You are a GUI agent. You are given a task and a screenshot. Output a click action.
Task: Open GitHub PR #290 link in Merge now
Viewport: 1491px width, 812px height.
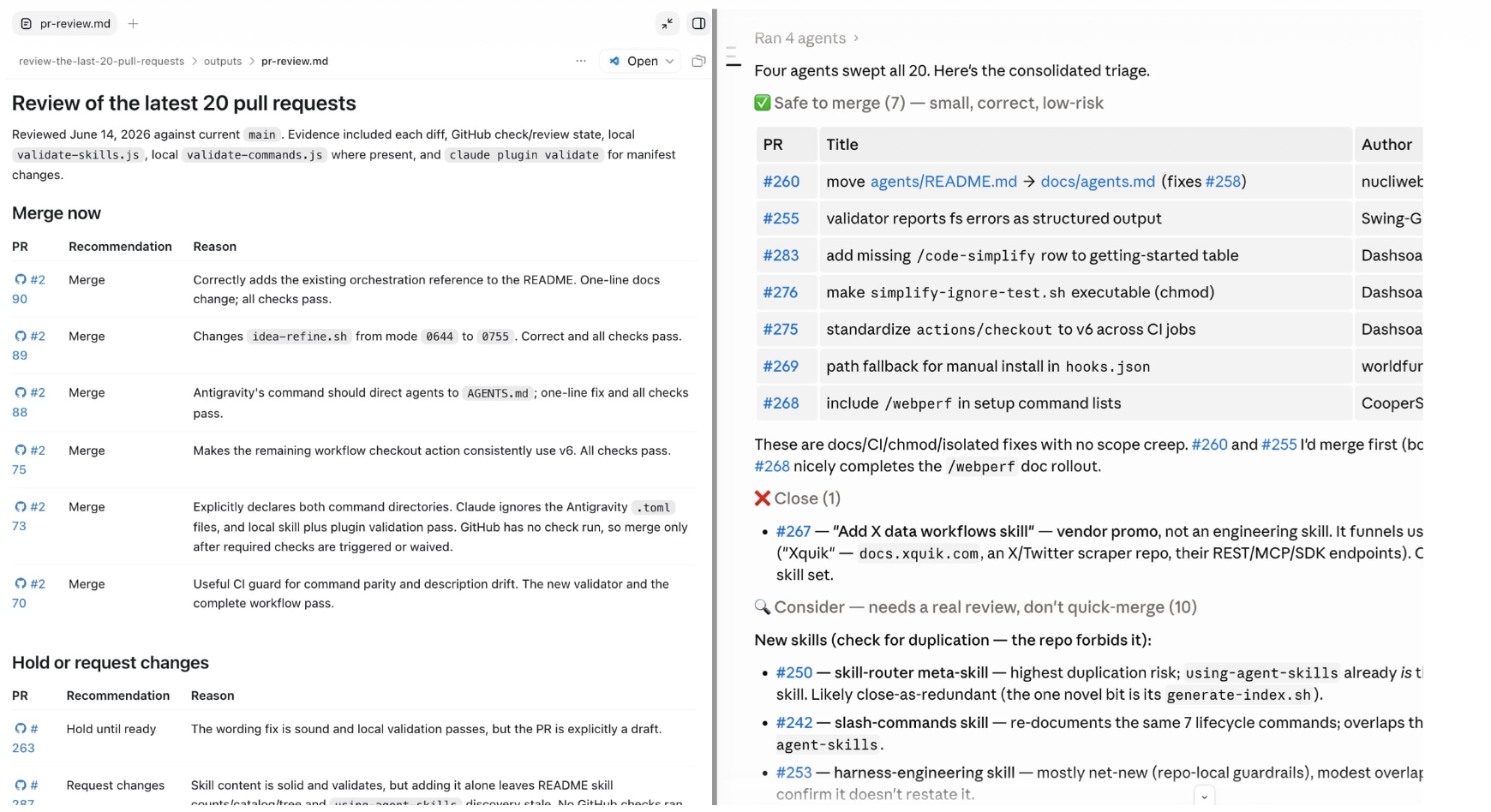[x=29, y=289]
